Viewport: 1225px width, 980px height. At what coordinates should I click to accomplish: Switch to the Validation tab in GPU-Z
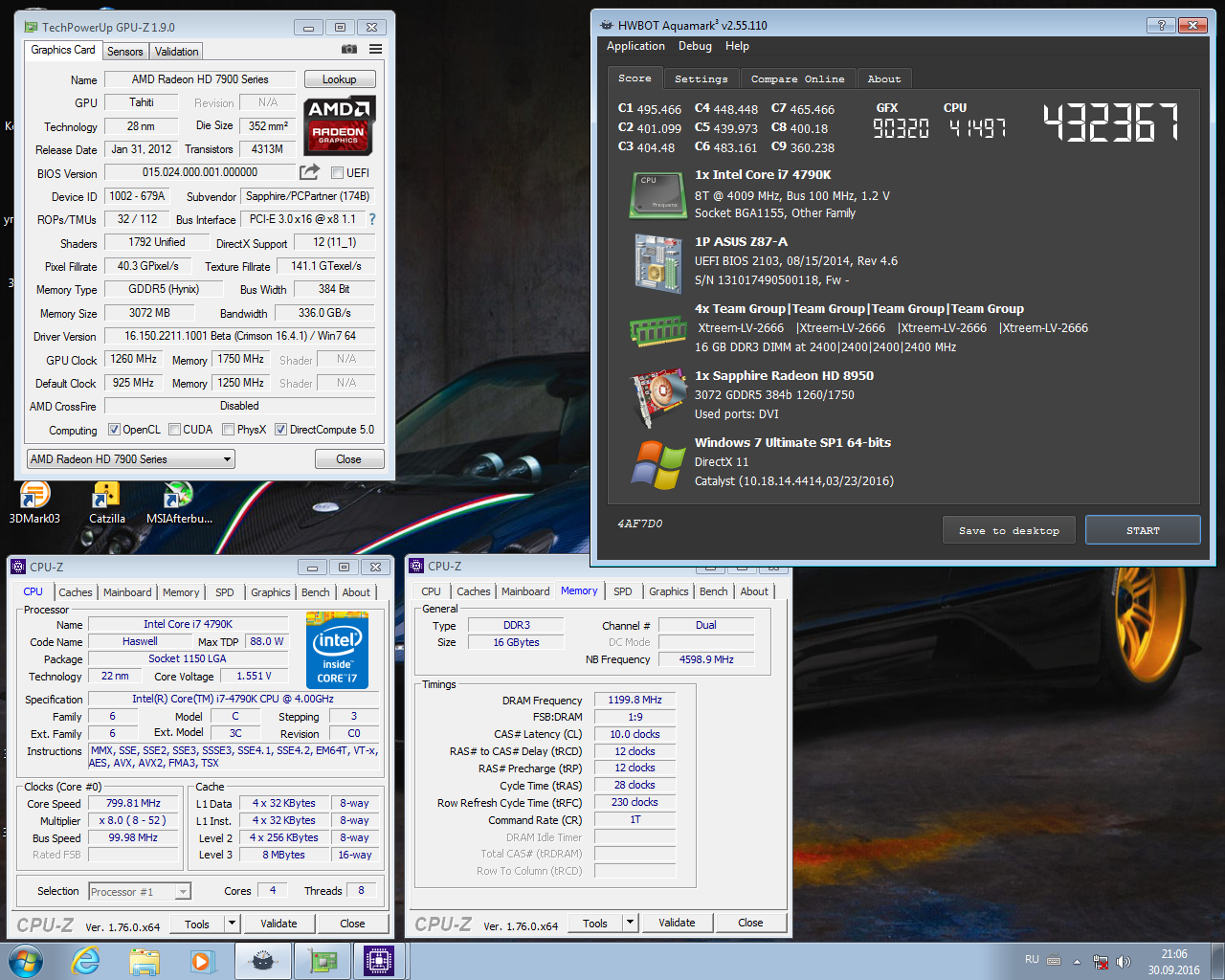(176, 52)
